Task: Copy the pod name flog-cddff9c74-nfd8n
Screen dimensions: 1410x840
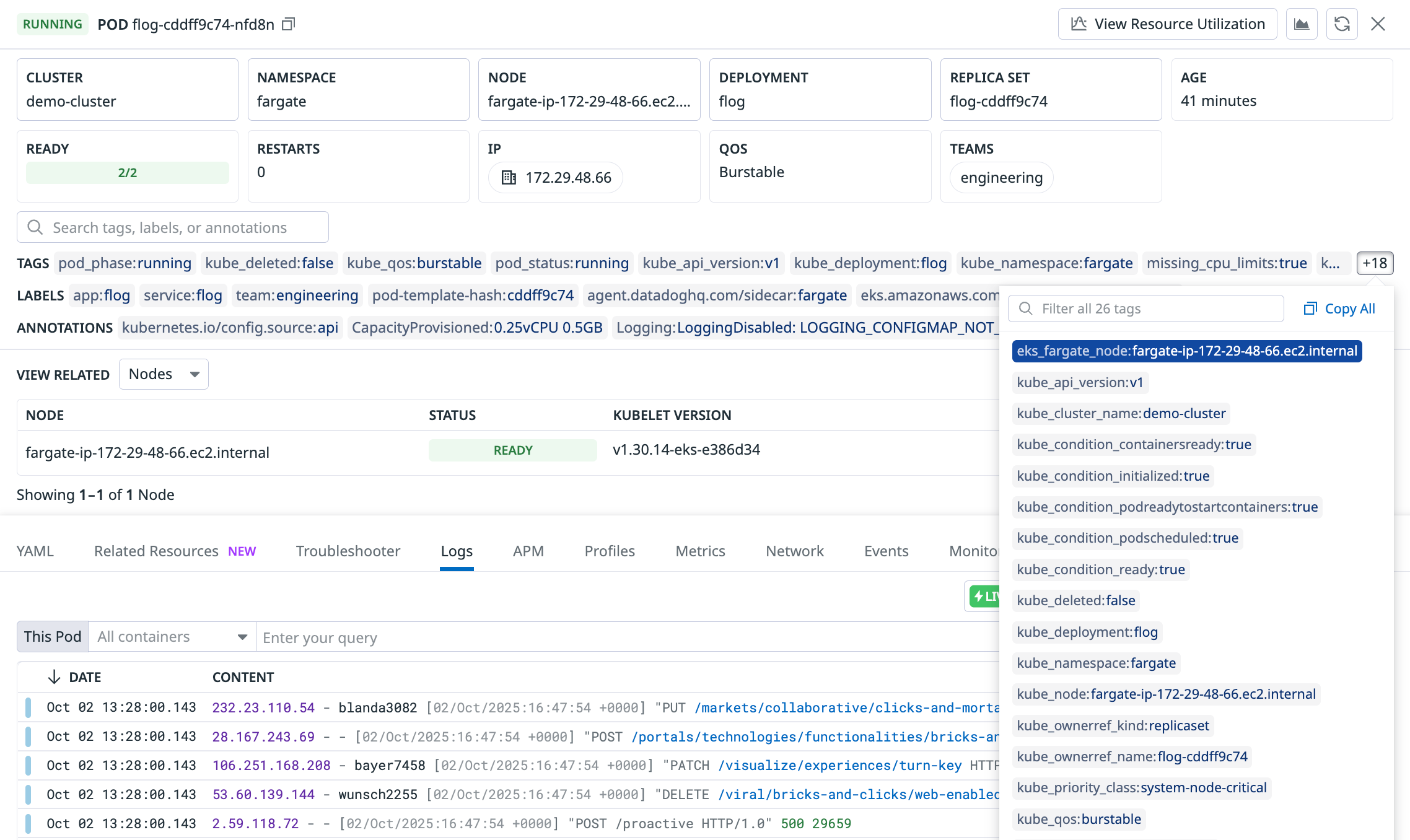Action: (x=287, y=24)
